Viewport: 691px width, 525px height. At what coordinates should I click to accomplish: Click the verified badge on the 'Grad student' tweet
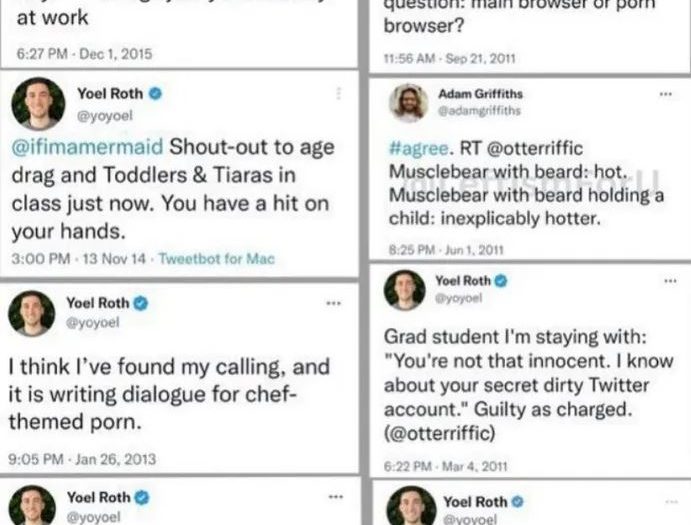(x=500, y=281)
